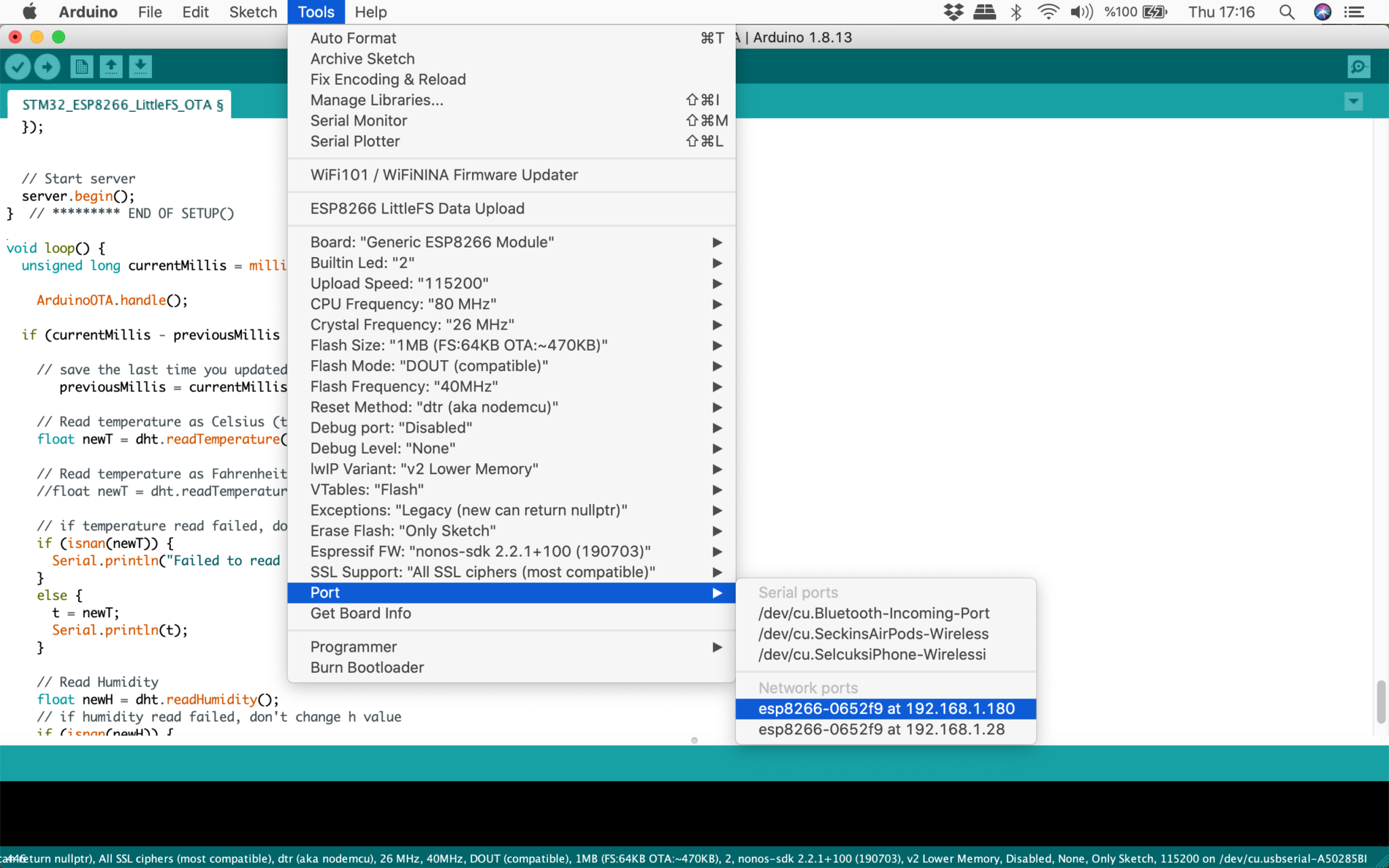Expand the lwIP Variant submenu
The image size is (1389, 868).
511,469
